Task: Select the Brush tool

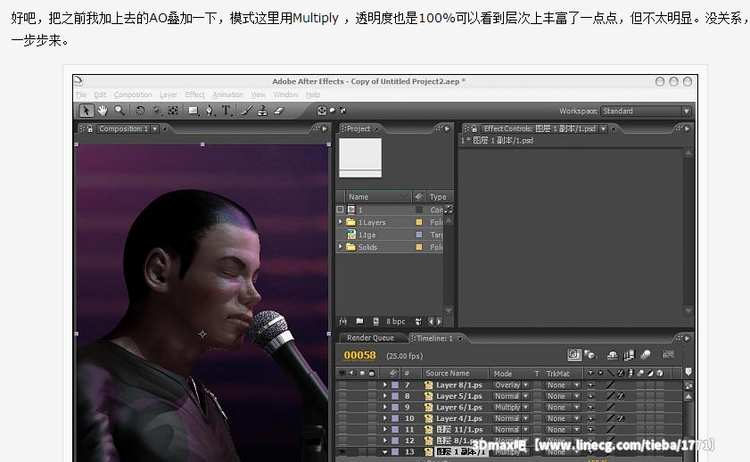Action: (x=247, y=111)
